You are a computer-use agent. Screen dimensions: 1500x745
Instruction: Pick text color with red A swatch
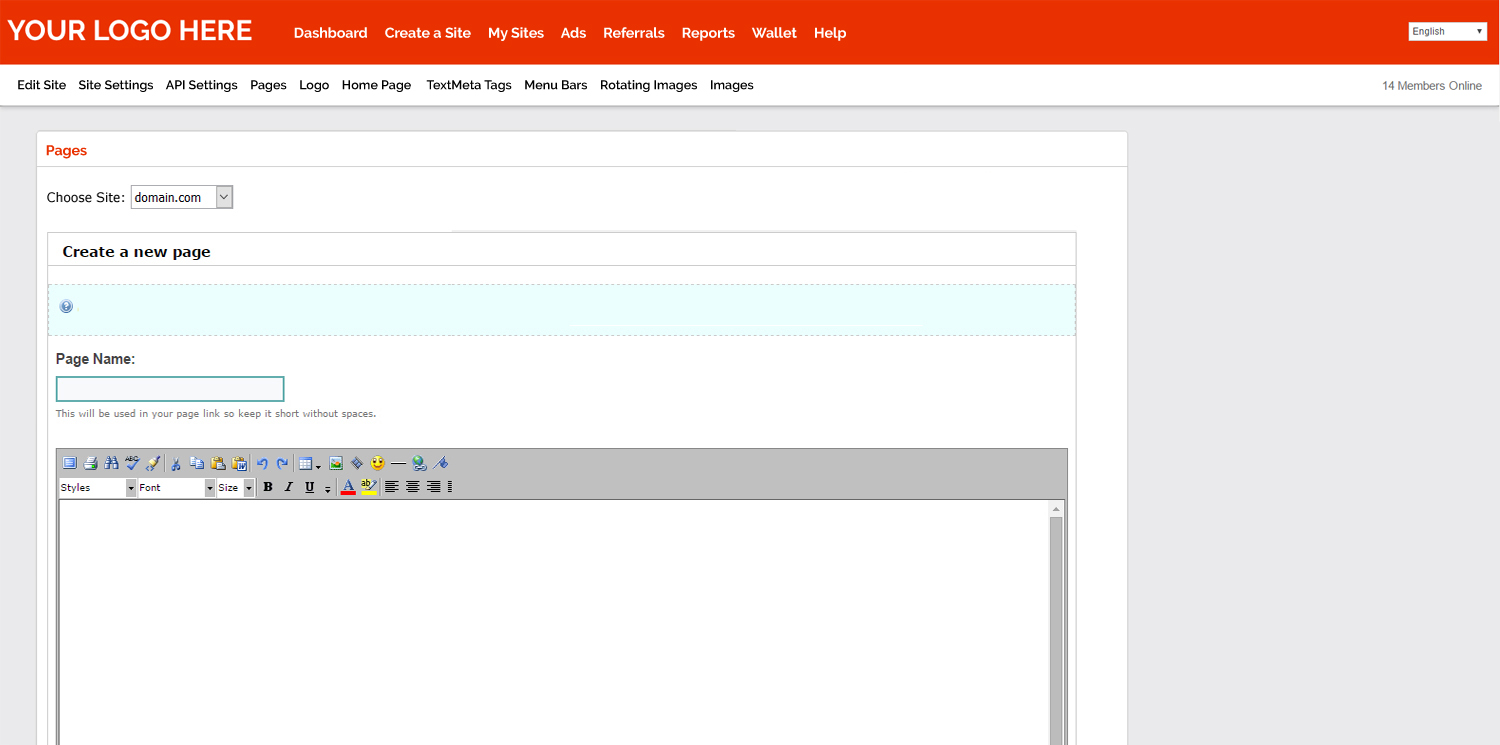tap(348, 487)
